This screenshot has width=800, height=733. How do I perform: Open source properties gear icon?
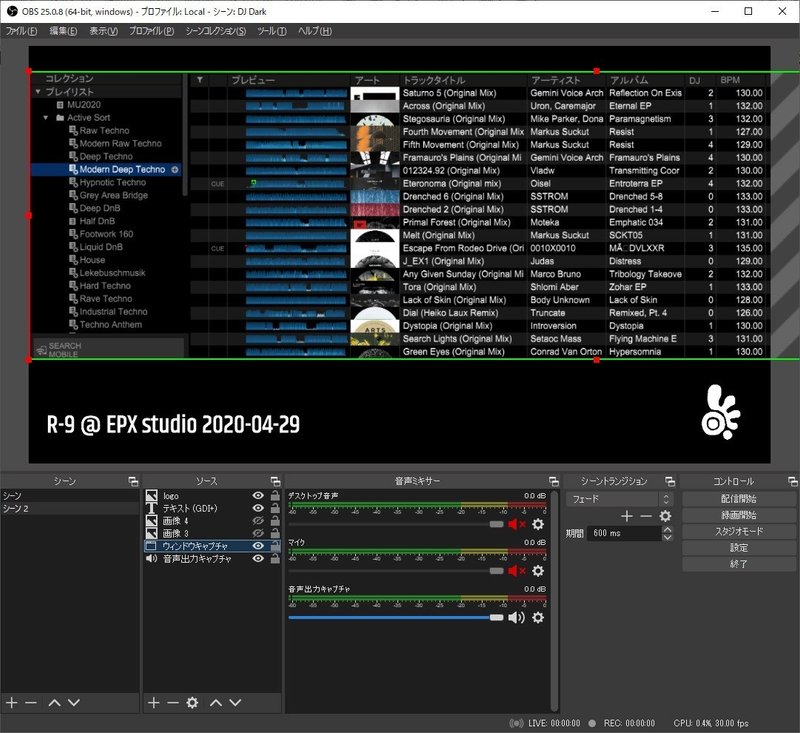tap(192, 703)
